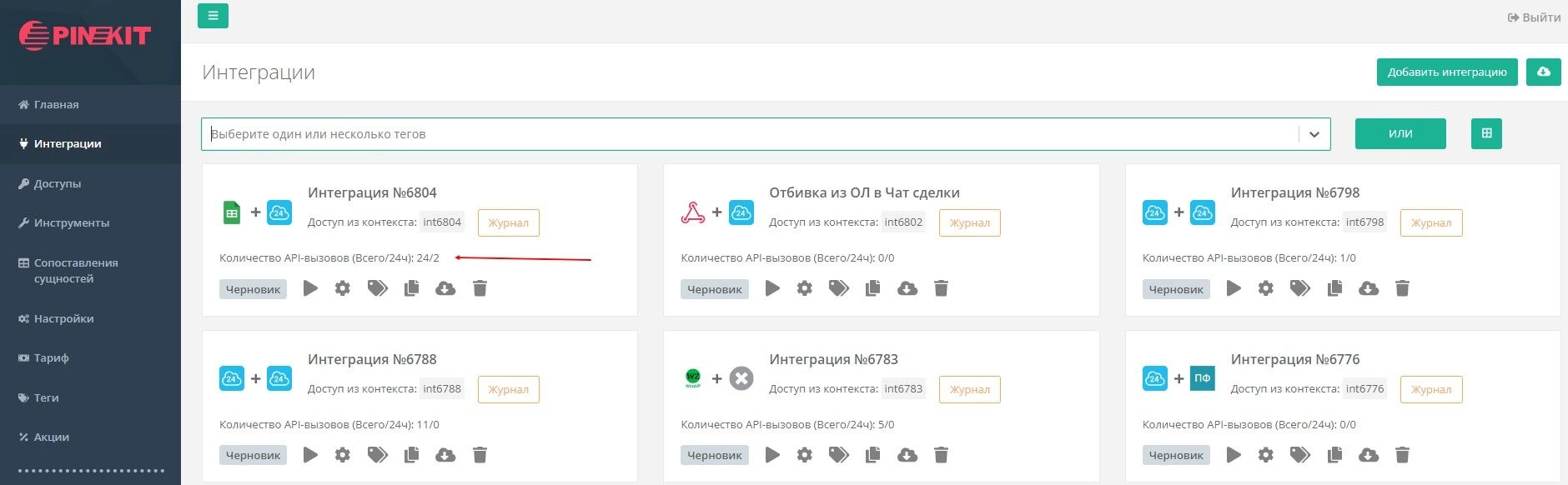1568x485 pixels.
Task: Click Добавить интеграцию button
Action: click(x=1447, y=72)
